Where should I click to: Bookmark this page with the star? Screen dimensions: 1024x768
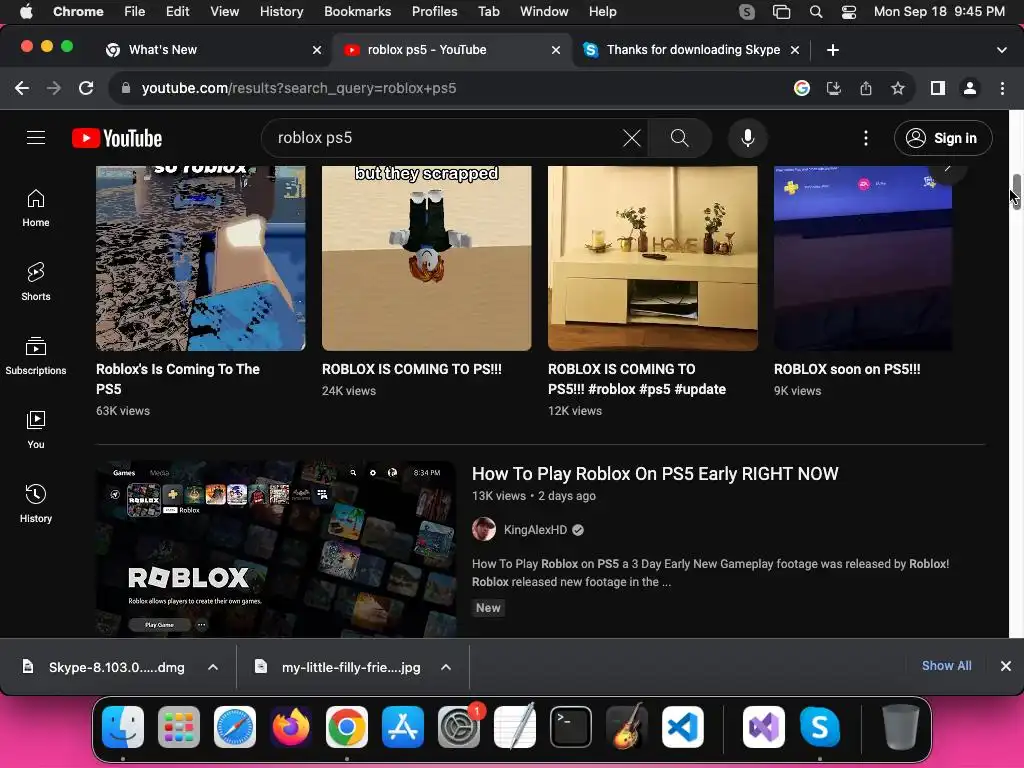pyautogui.click(x=898, y=88)
